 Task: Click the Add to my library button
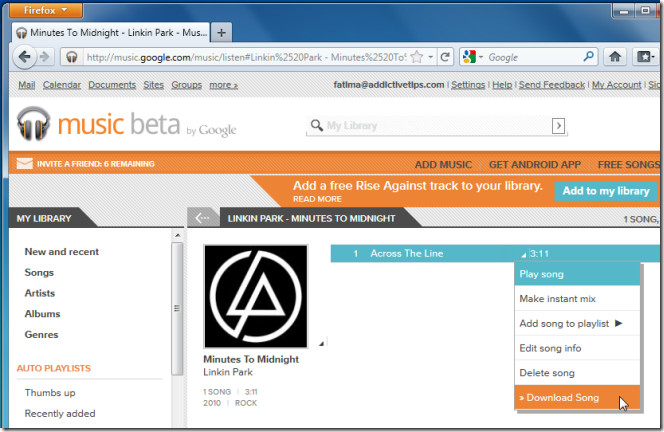pos(606,191)
